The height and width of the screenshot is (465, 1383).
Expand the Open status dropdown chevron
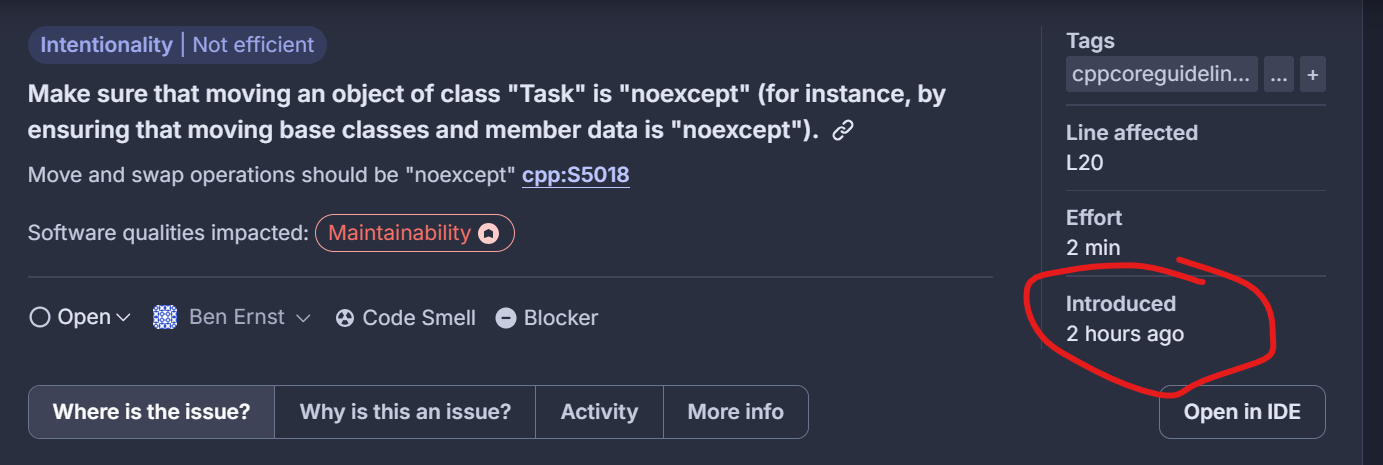point(124,318)
